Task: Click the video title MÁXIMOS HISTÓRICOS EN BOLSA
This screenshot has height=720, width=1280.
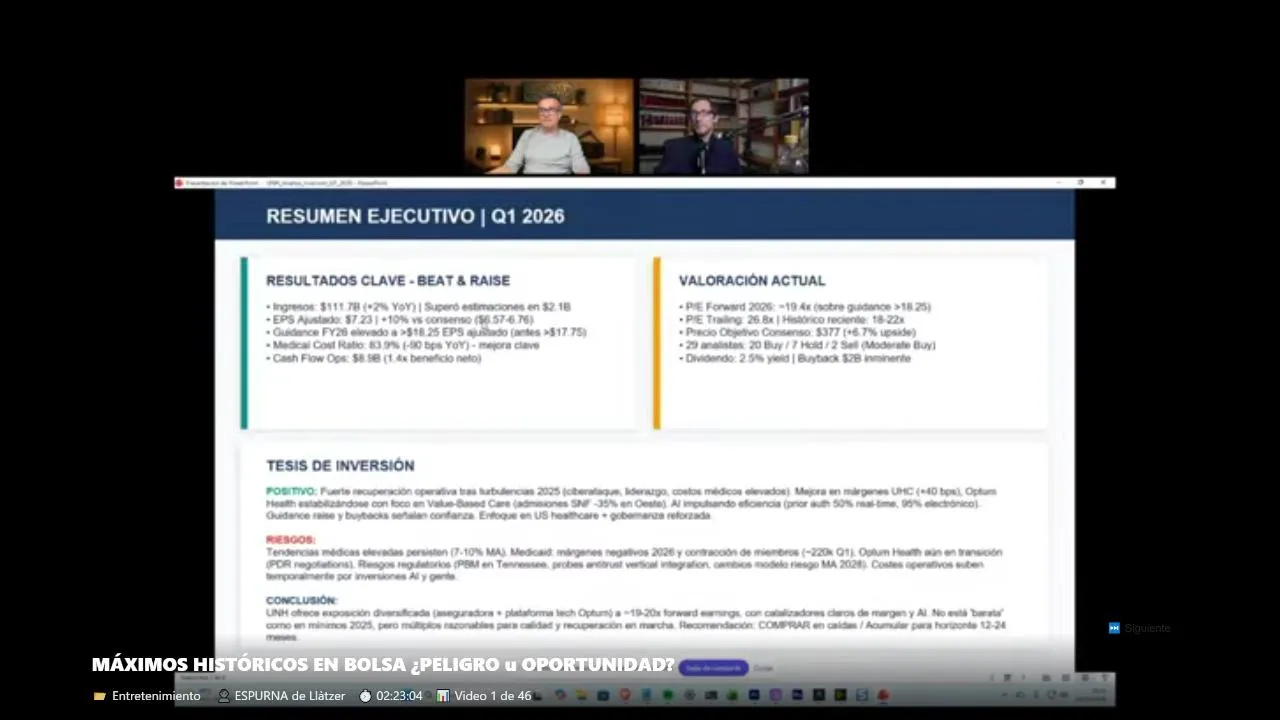Action: [383, 665]
